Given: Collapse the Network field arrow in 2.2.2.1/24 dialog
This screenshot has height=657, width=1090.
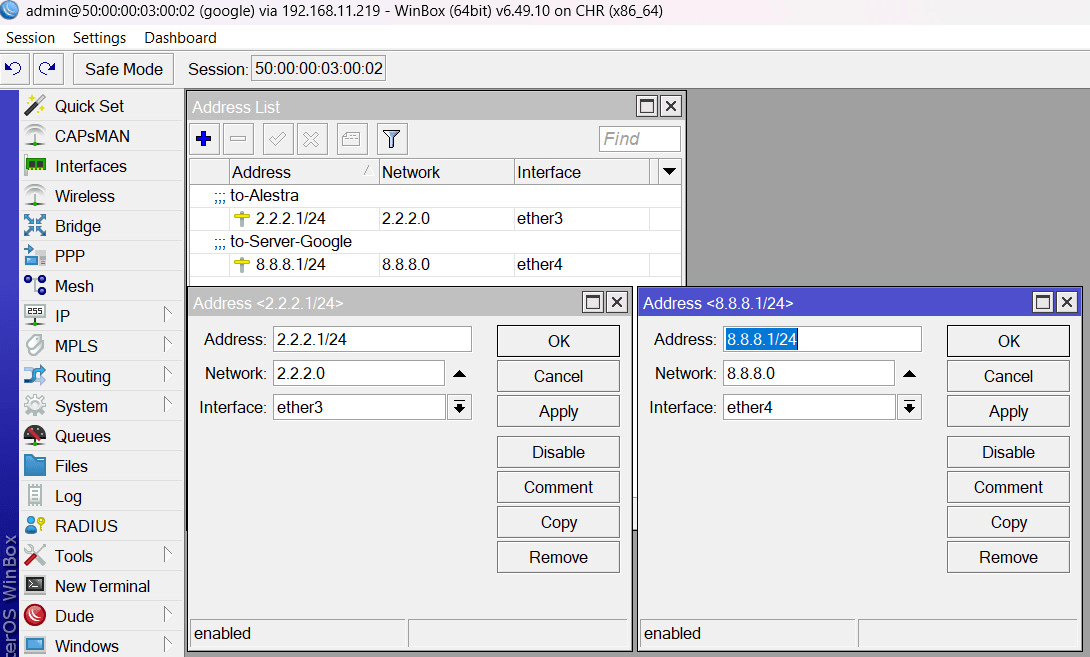Looking at the screenshot, I should 459,374.
